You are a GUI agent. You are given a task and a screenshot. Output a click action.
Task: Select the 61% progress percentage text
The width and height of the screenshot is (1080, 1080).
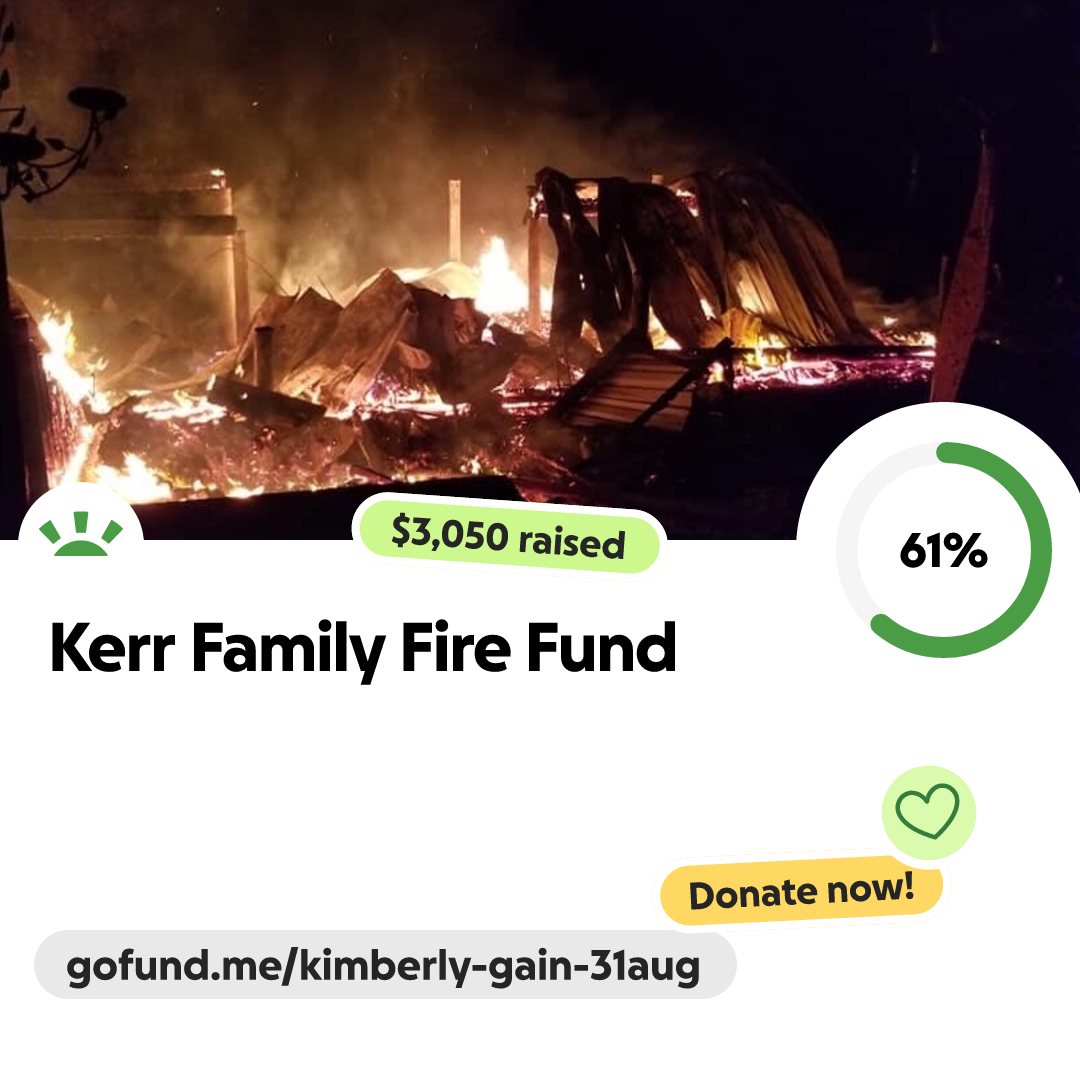tap(943, 550)
